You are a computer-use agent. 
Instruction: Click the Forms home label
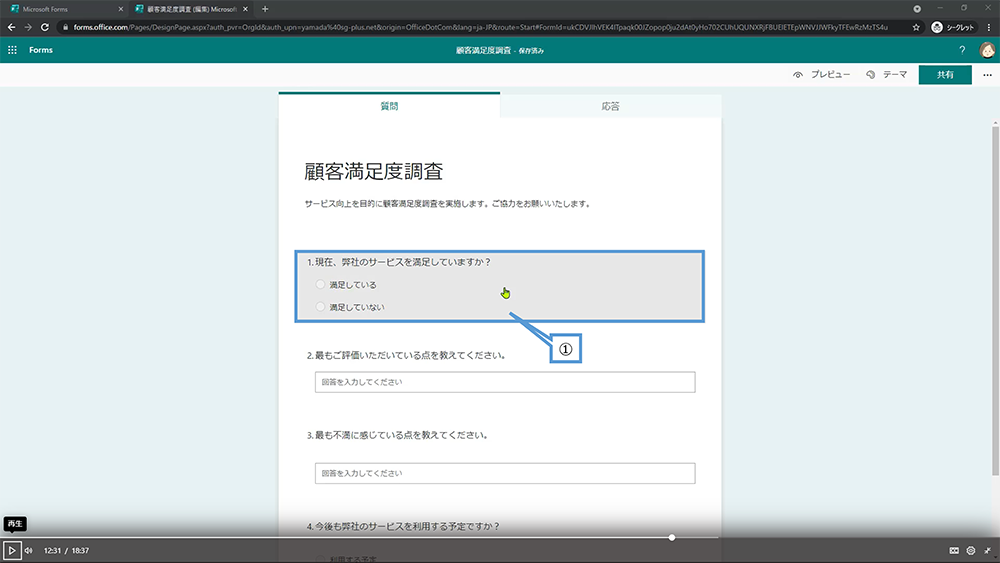41,50
